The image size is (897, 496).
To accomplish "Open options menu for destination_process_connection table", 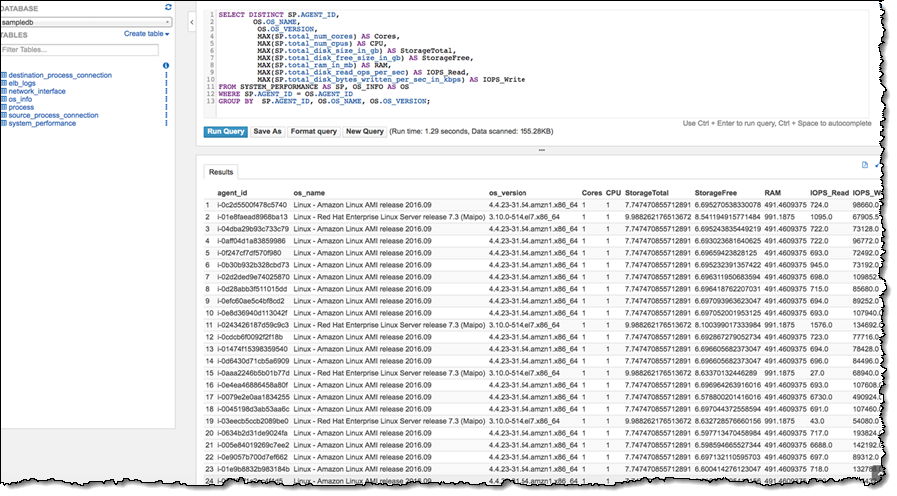I will click(165, 75).
